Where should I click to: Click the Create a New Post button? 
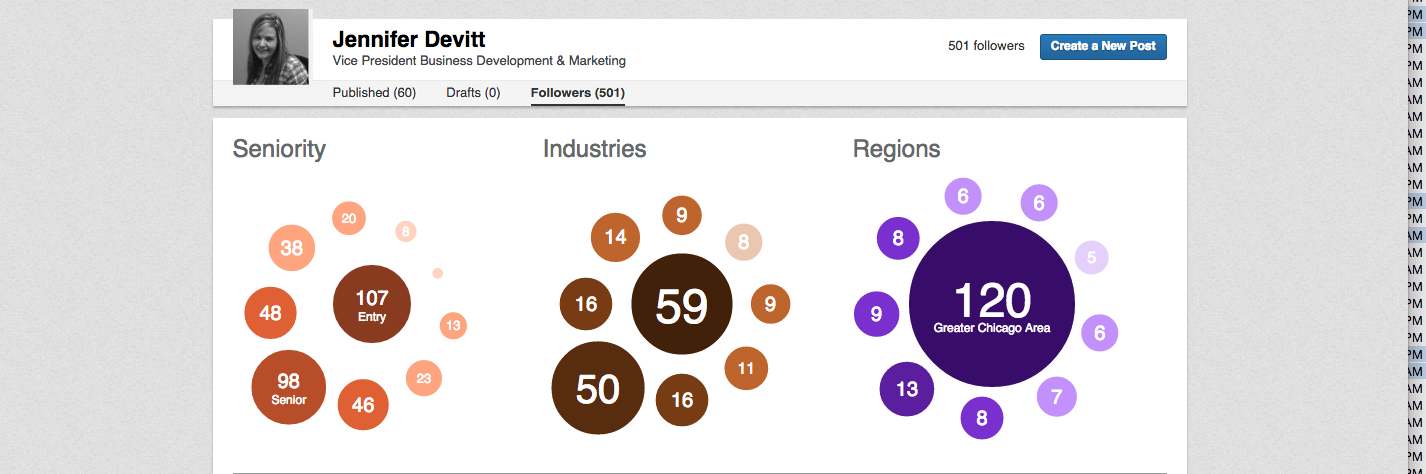[x=1103, y=46]
